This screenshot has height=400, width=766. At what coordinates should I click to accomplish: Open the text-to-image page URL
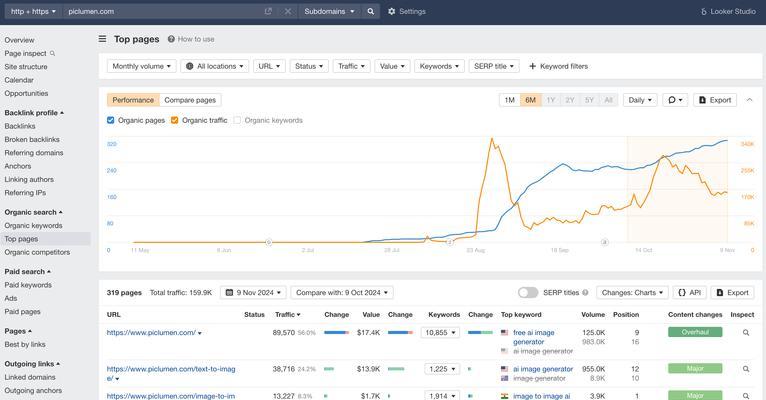(171, 374)
